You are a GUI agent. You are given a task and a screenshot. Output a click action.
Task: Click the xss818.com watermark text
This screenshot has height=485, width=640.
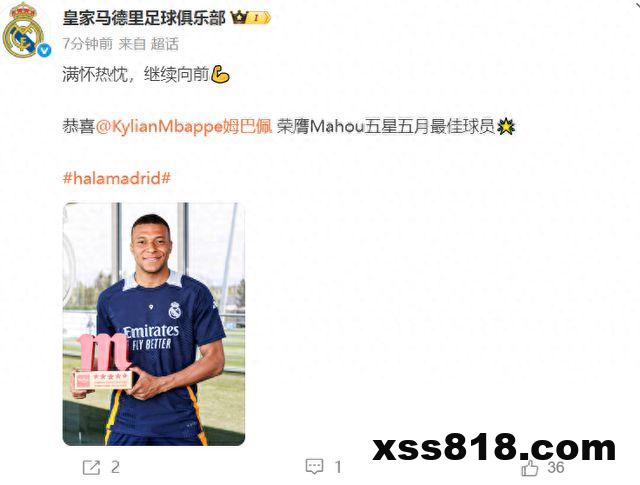coord(494,448)
